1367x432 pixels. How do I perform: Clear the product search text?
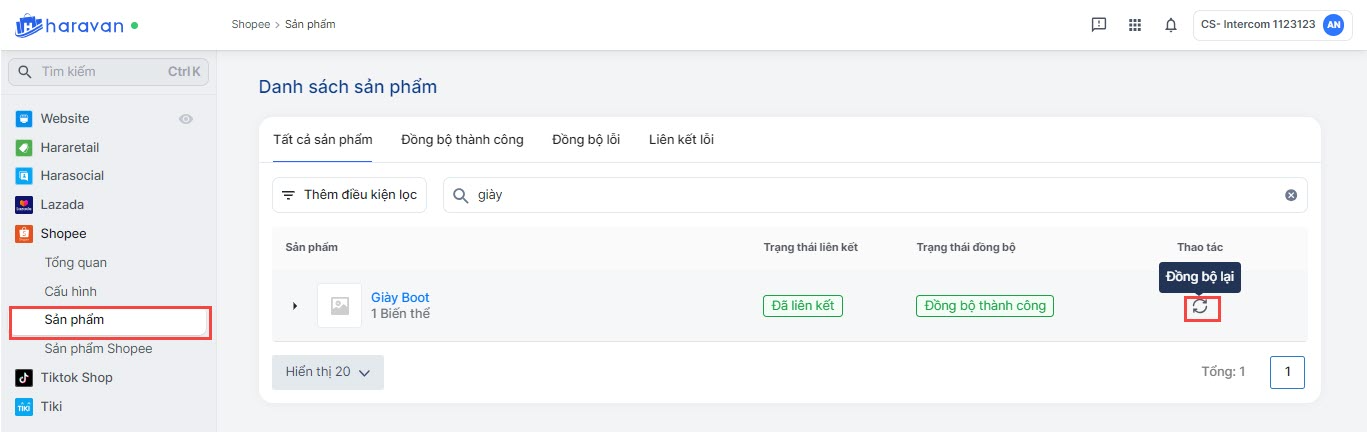pos(1290,195)
